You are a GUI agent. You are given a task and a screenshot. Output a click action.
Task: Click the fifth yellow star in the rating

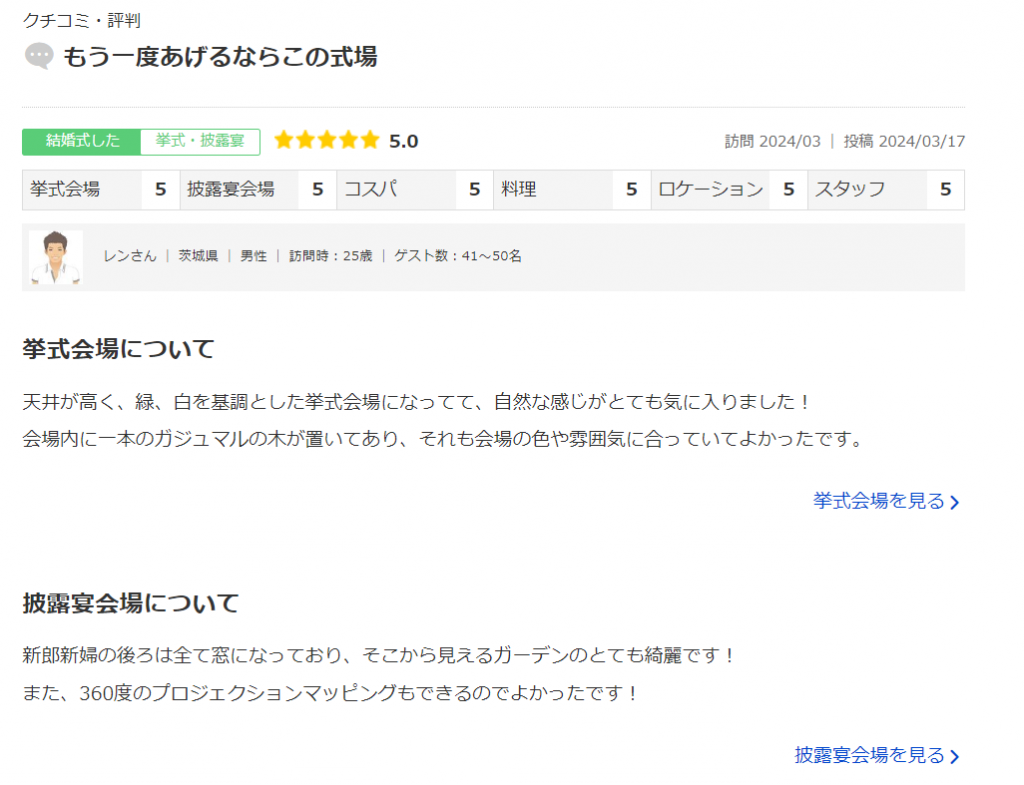pyautogui.click(x=370, y=141)
